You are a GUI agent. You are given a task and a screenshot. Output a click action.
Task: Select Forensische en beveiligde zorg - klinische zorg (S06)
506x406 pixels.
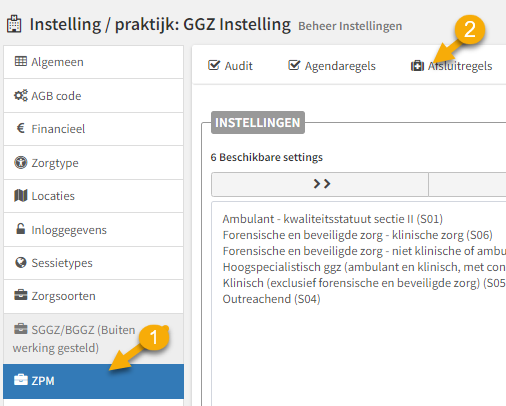[357, 235]
